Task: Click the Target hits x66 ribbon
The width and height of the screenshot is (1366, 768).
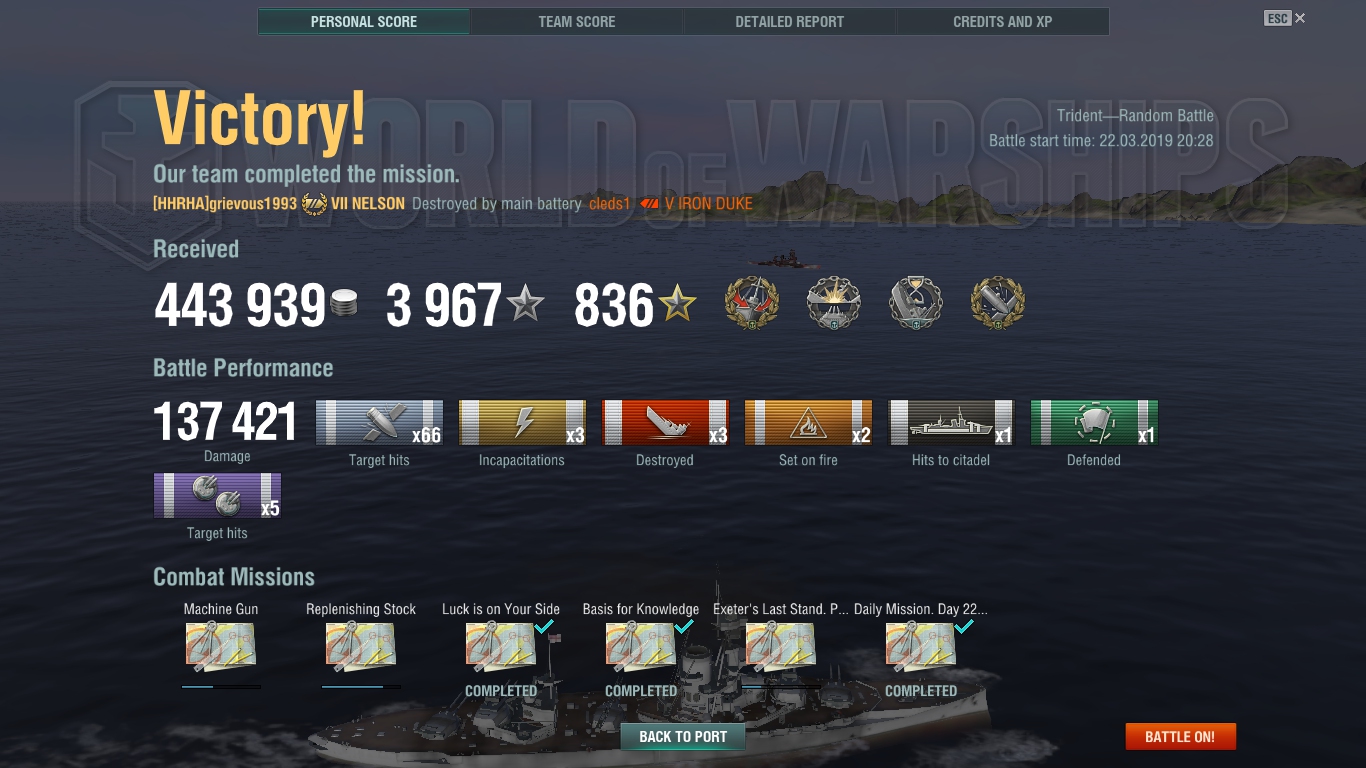Action: coord(379,423)
